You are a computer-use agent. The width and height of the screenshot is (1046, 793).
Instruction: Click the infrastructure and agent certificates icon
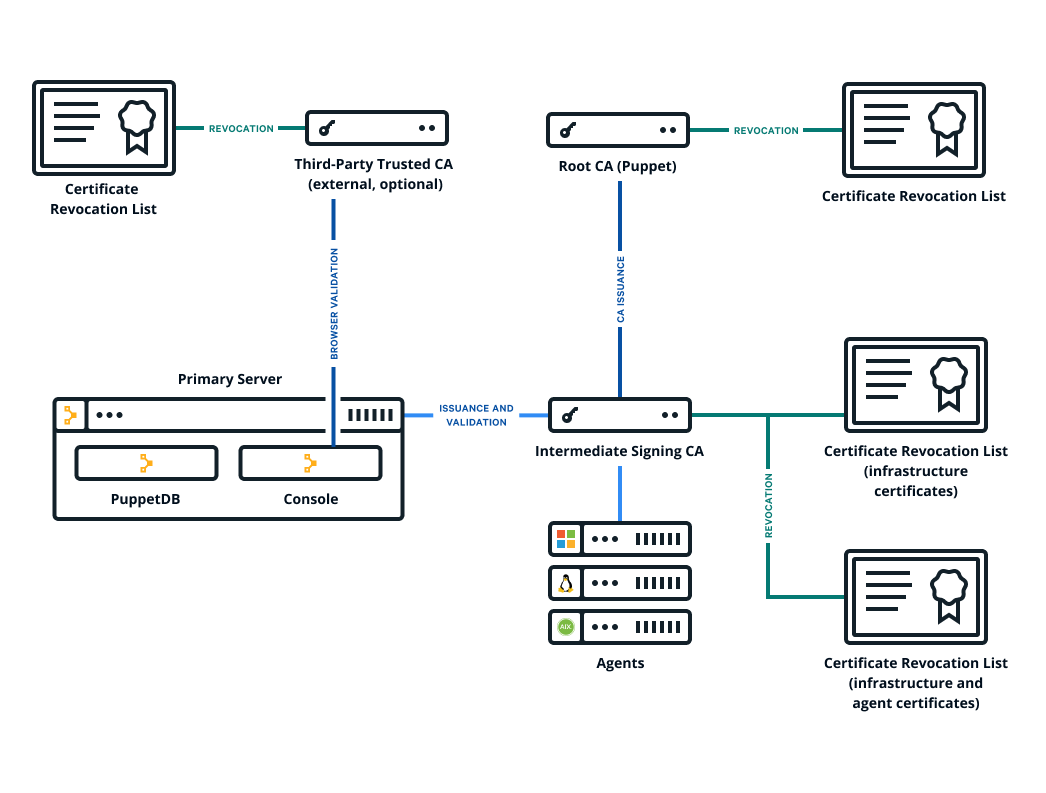916,596
